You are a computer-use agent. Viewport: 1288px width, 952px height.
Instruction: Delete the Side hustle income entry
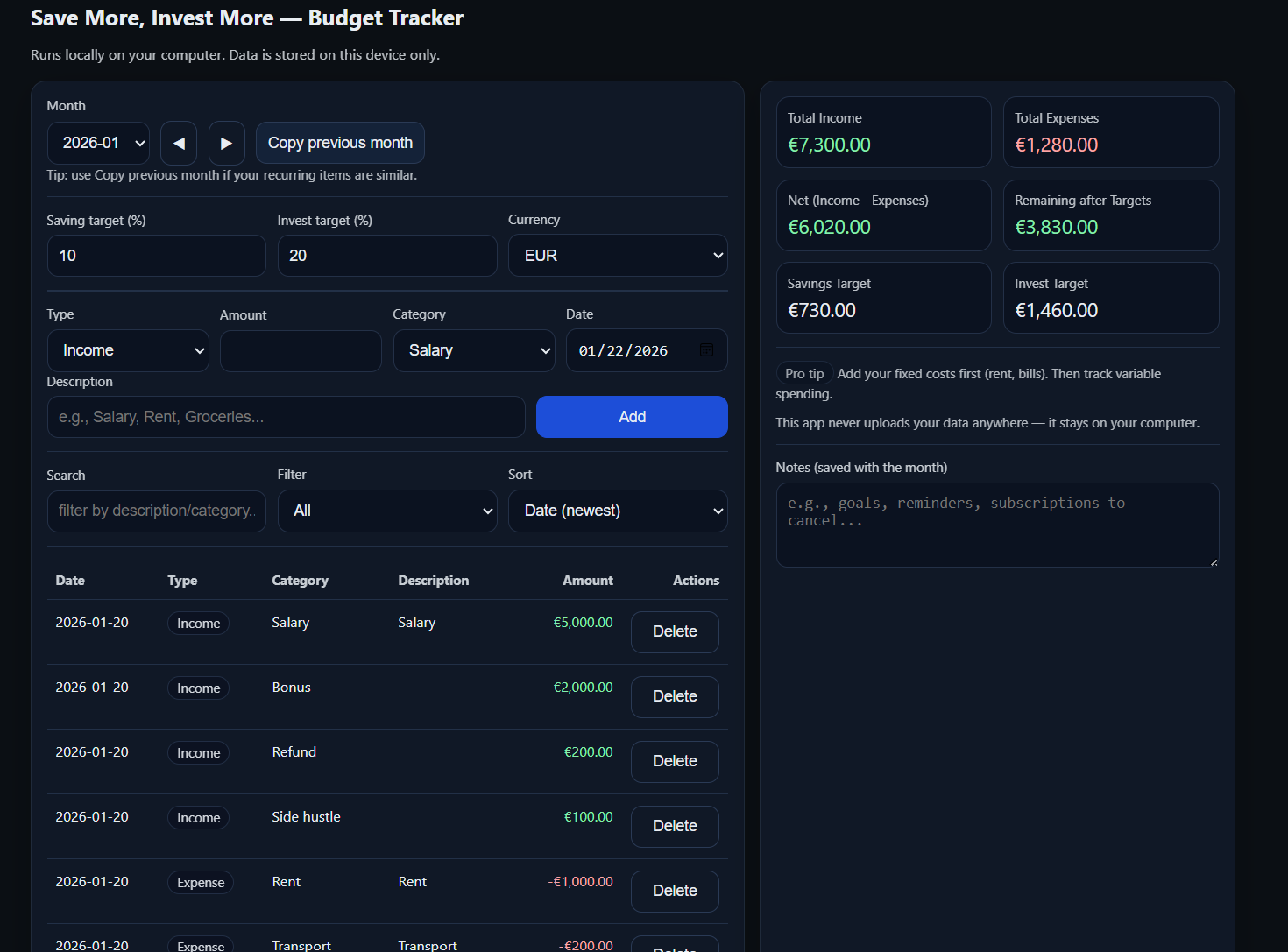click(675, 826)
